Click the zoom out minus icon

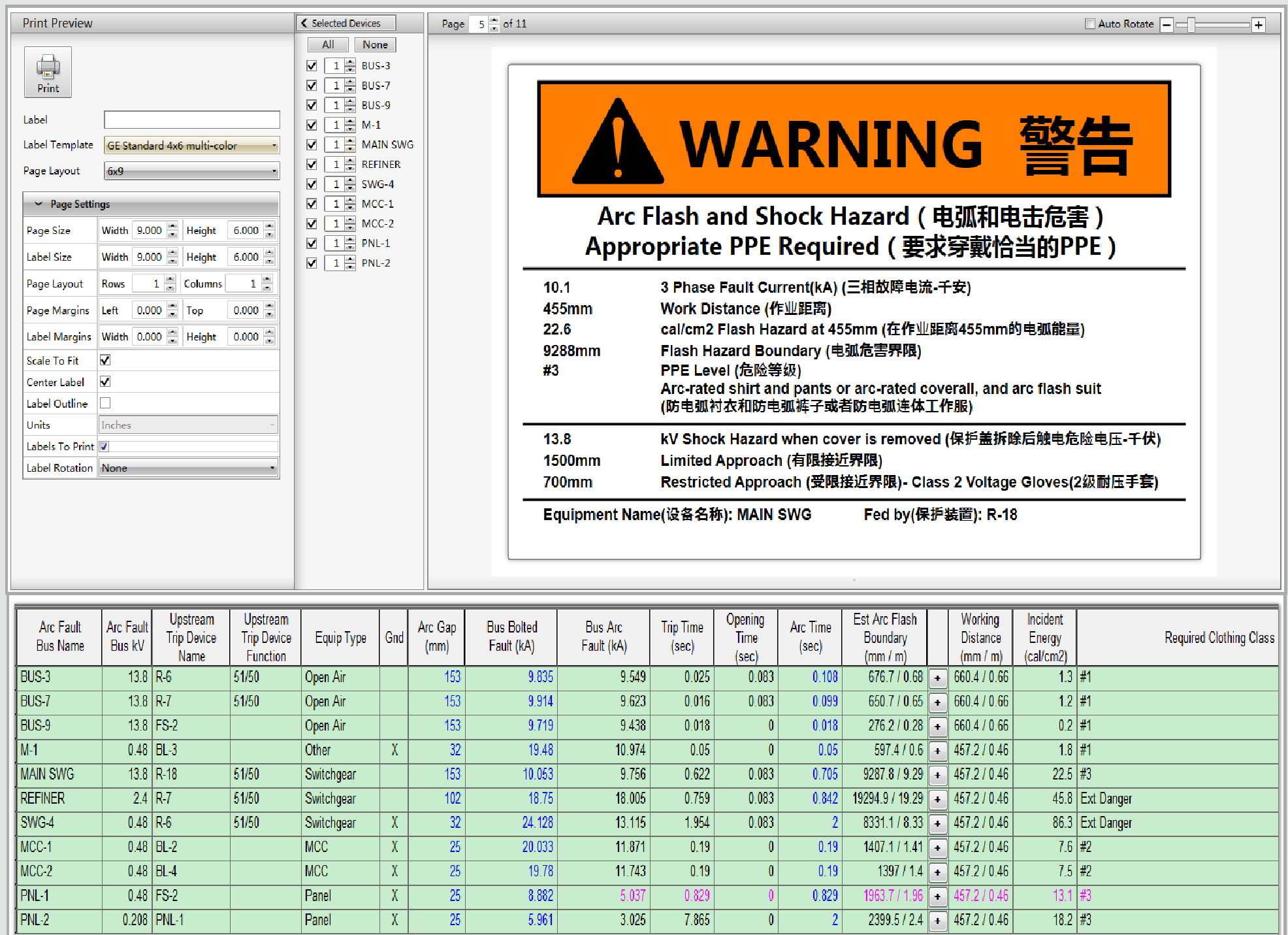pyautogui.click(x=1167, y=25)
